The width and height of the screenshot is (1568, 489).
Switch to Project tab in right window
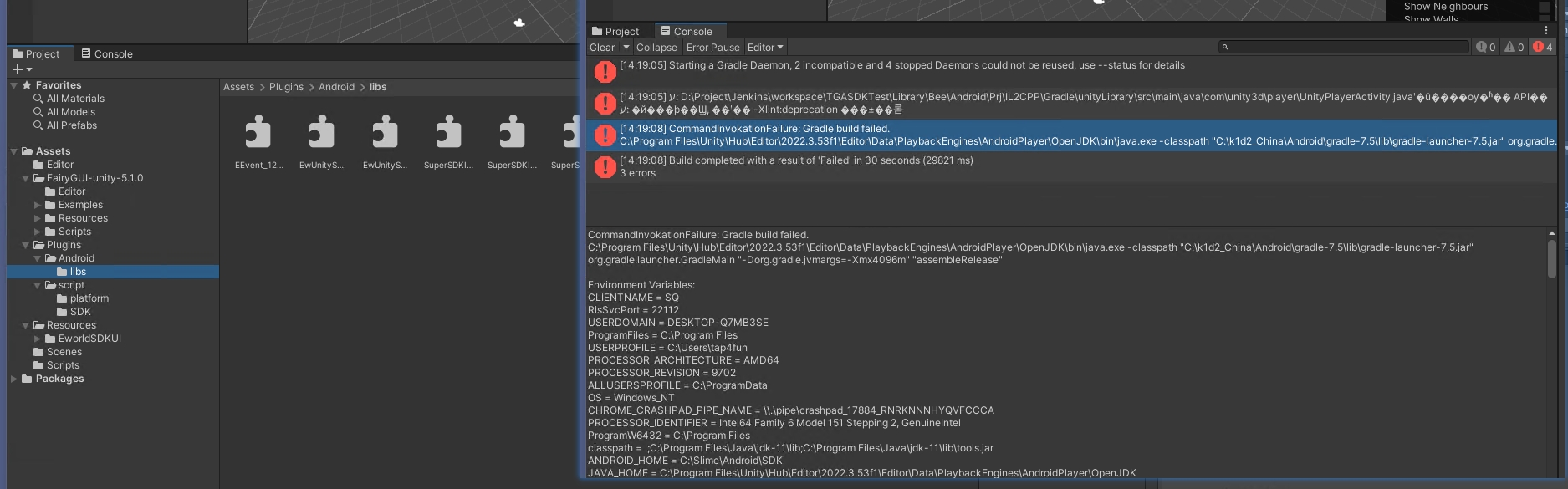coord(615,31)
